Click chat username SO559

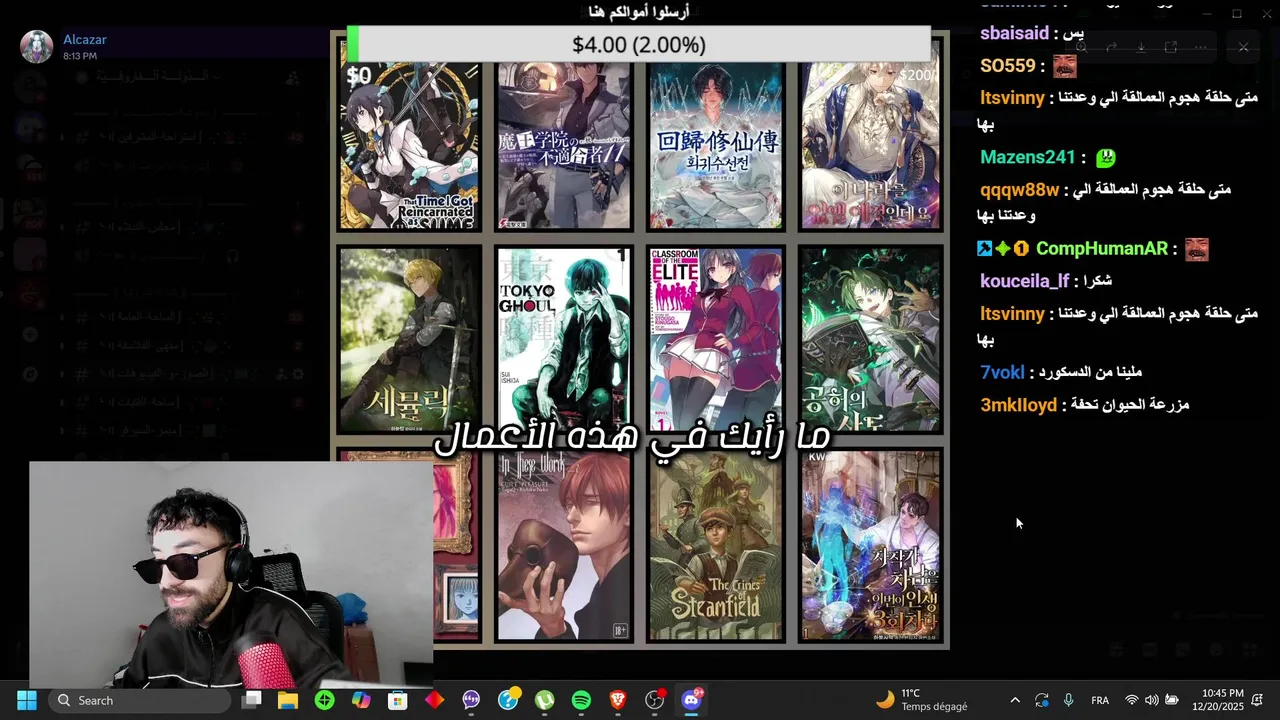pyautogui.click(x=1008, y=66)
